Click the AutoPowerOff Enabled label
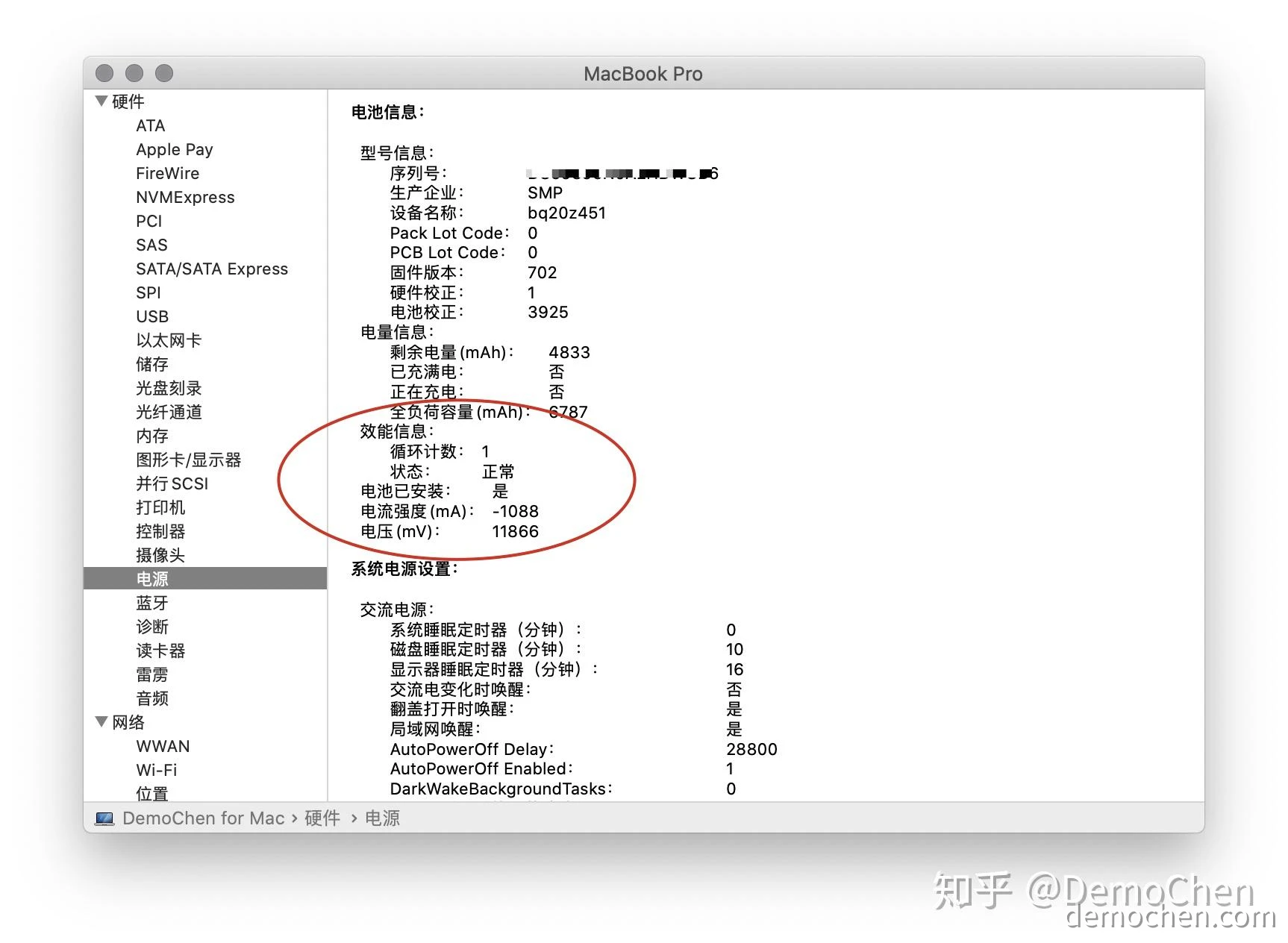The width and height of the screenshot is (1288, 943). (481, 768)
